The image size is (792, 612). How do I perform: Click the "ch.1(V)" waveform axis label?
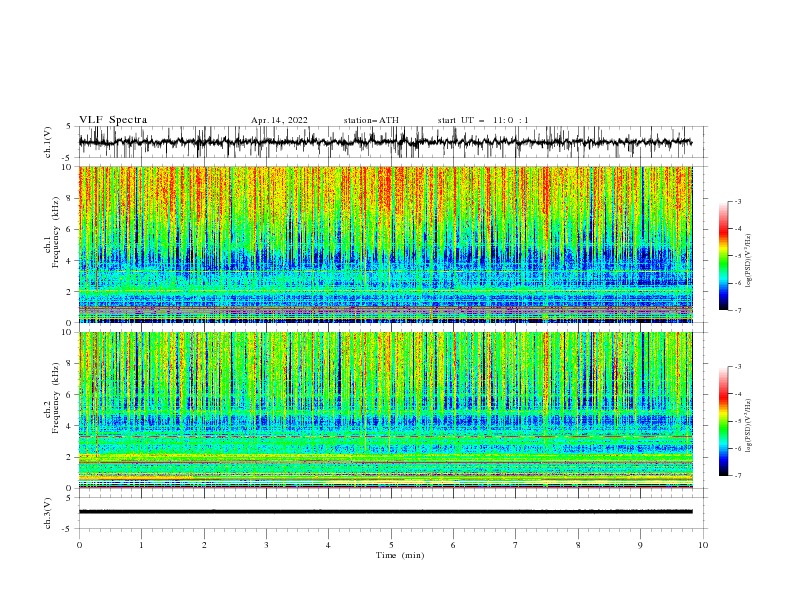[48, 142]
